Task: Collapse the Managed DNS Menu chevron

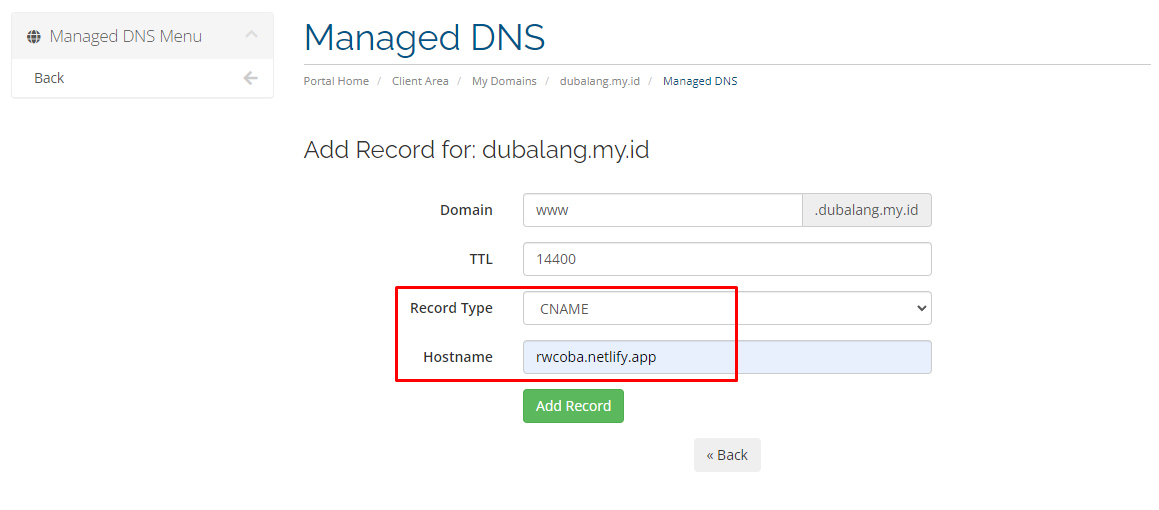Action: tap(251, 34)
